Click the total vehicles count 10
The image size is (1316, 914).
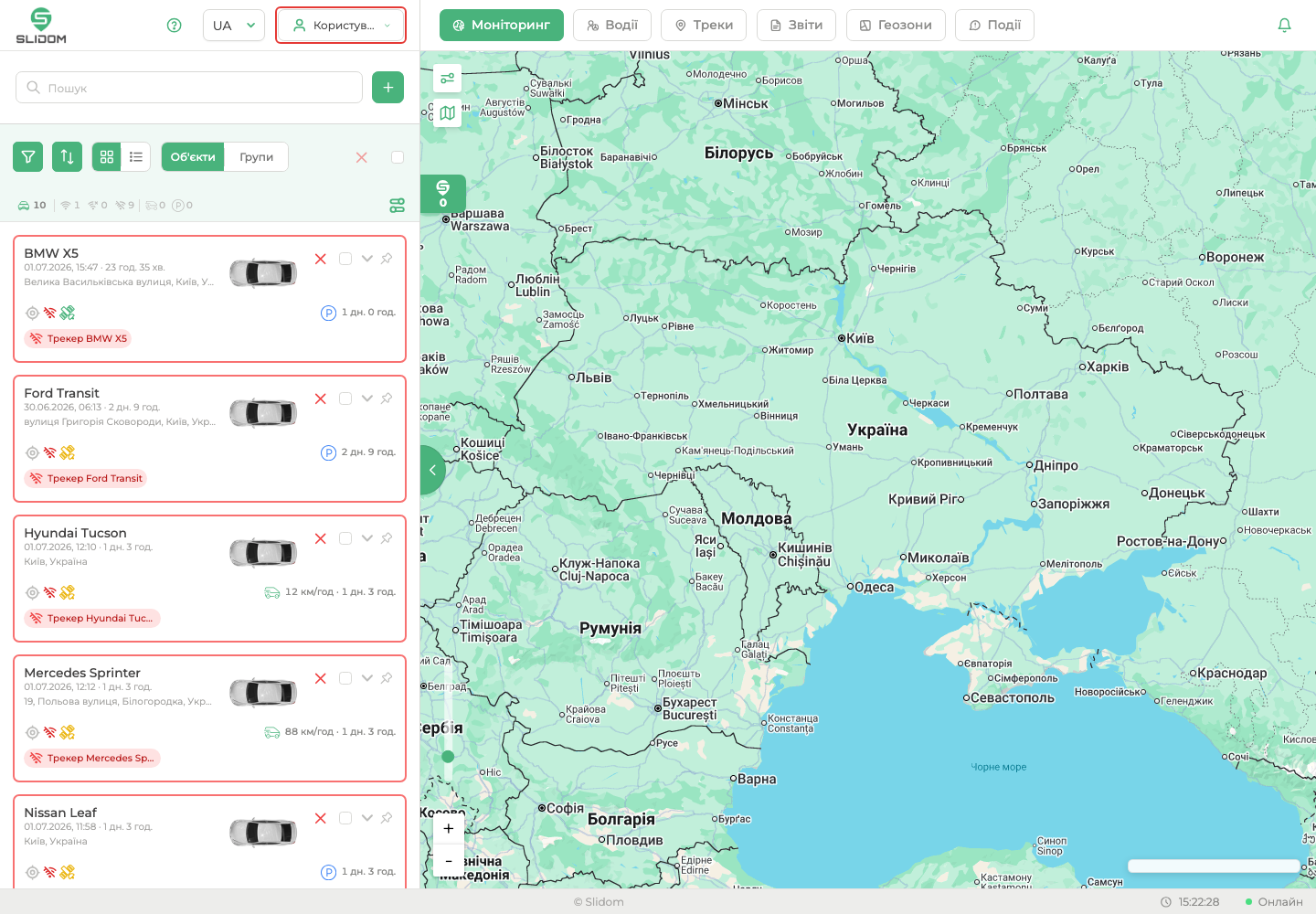point(32,206)
